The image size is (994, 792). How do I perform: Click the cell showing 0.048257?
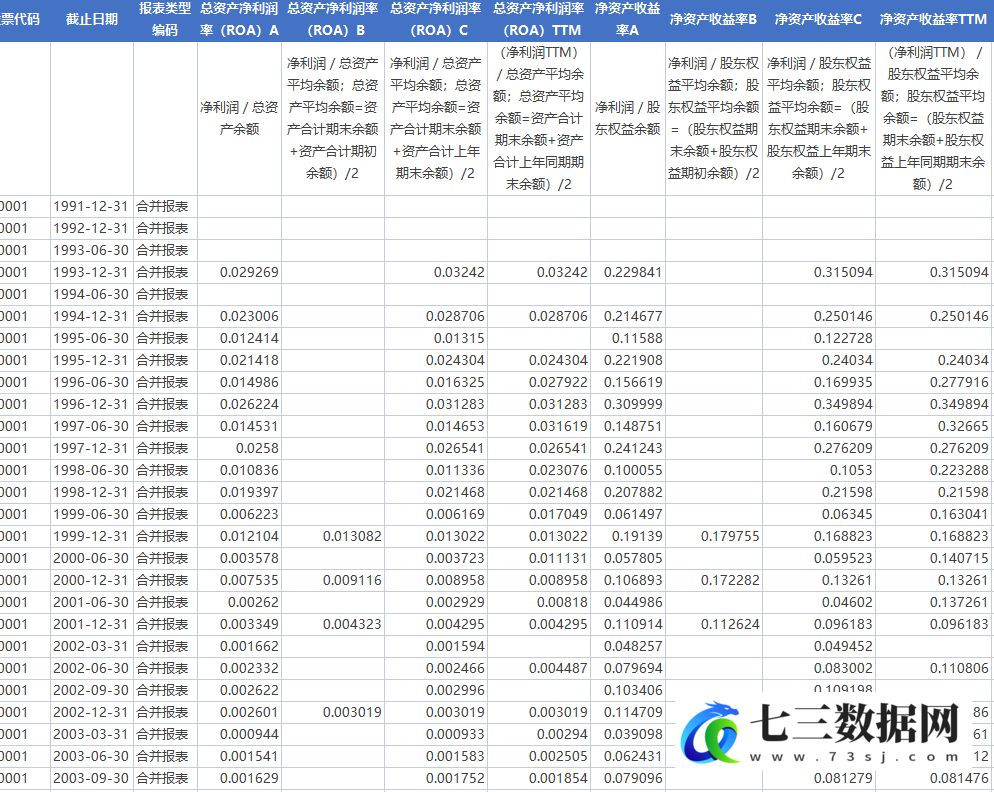pos(628,646)
